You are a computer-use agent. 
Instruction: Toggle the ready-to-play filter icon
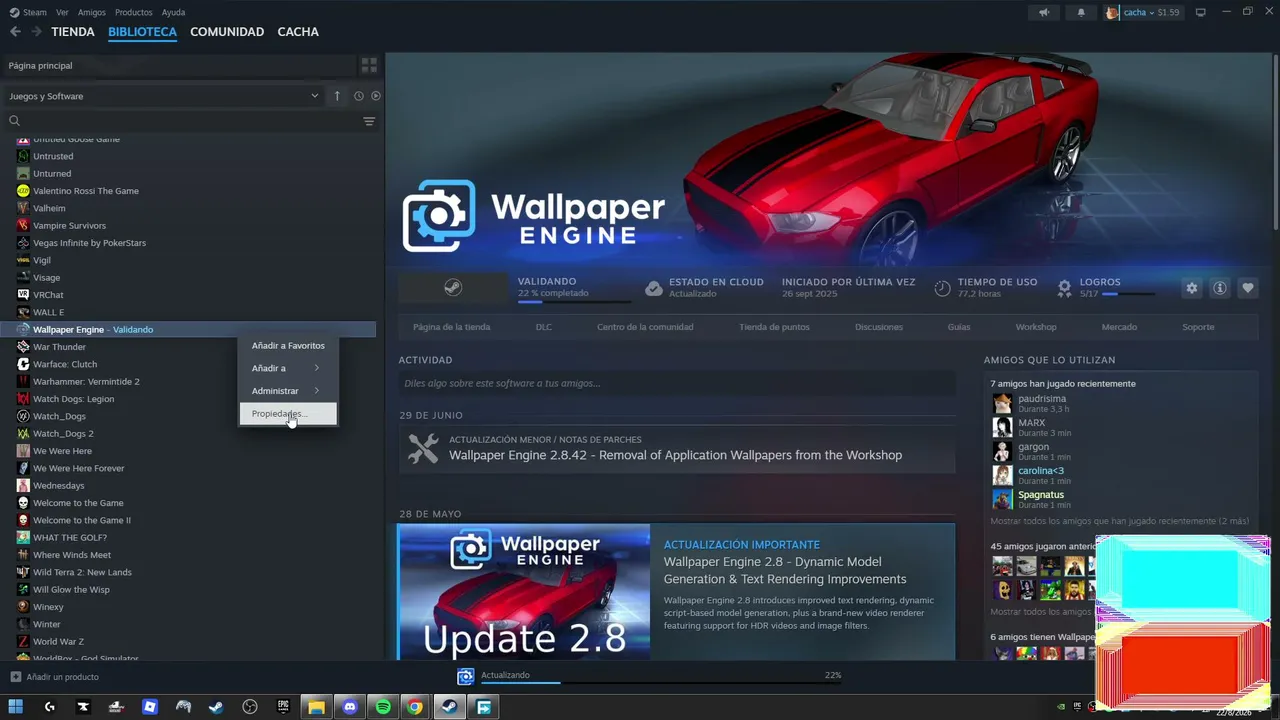[x=376, y=96]
